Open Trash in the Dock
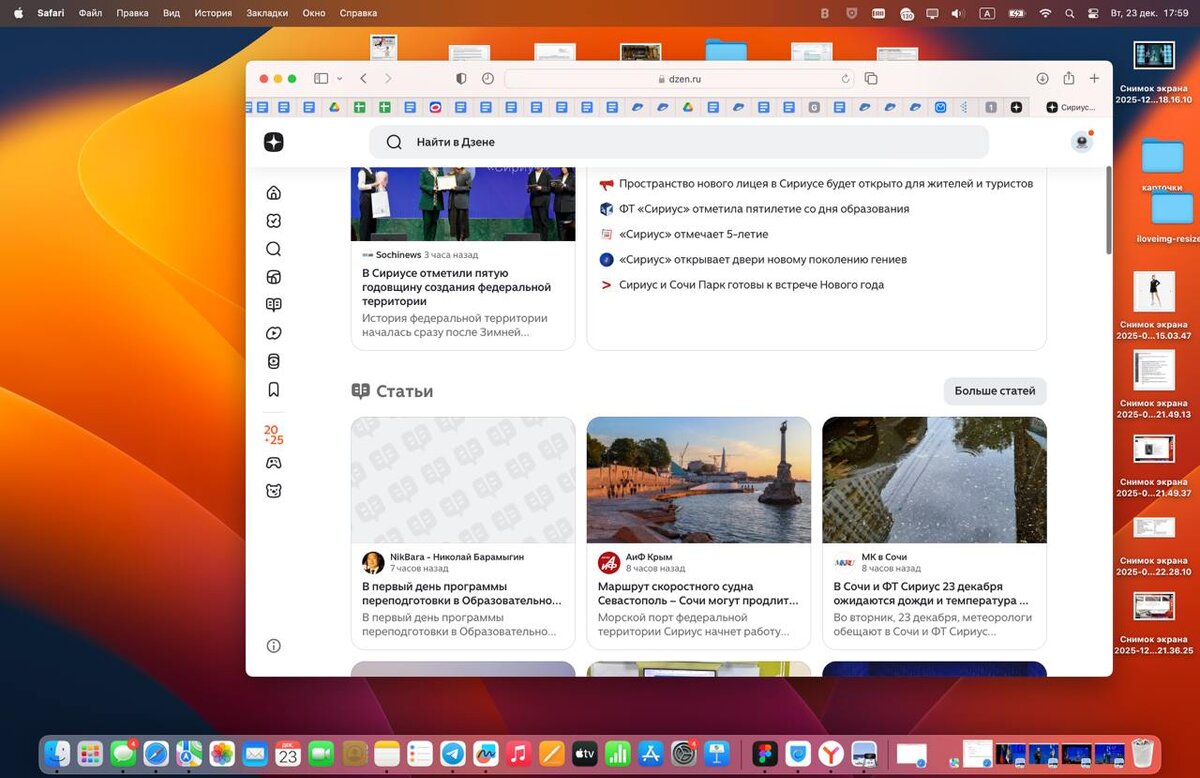The width and height of the screenshot is (1200, 778). (x=1142, y=754)
